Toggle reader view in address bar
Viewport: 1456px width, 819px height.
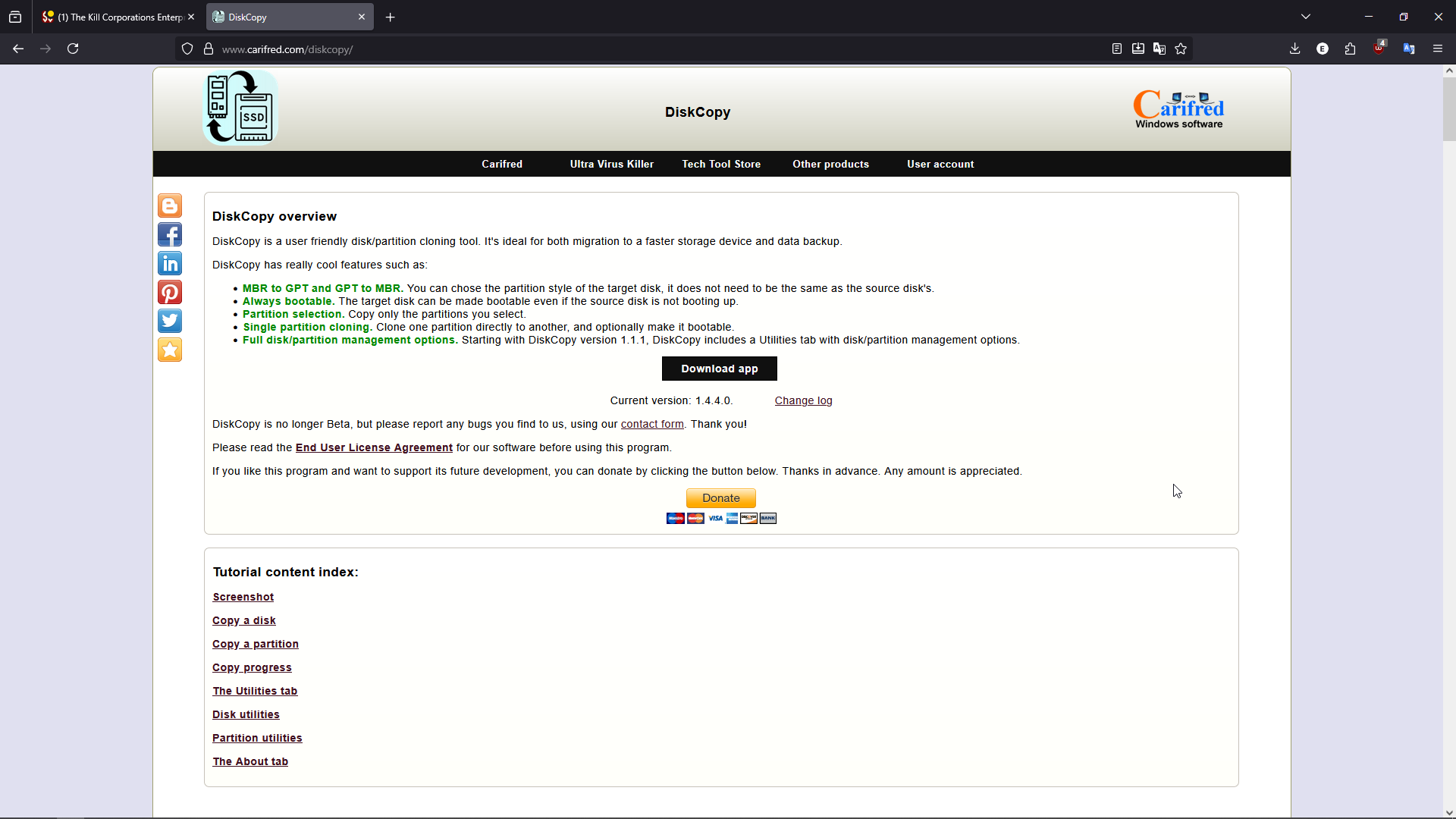pyautogui.click(x=1117, y=49)
